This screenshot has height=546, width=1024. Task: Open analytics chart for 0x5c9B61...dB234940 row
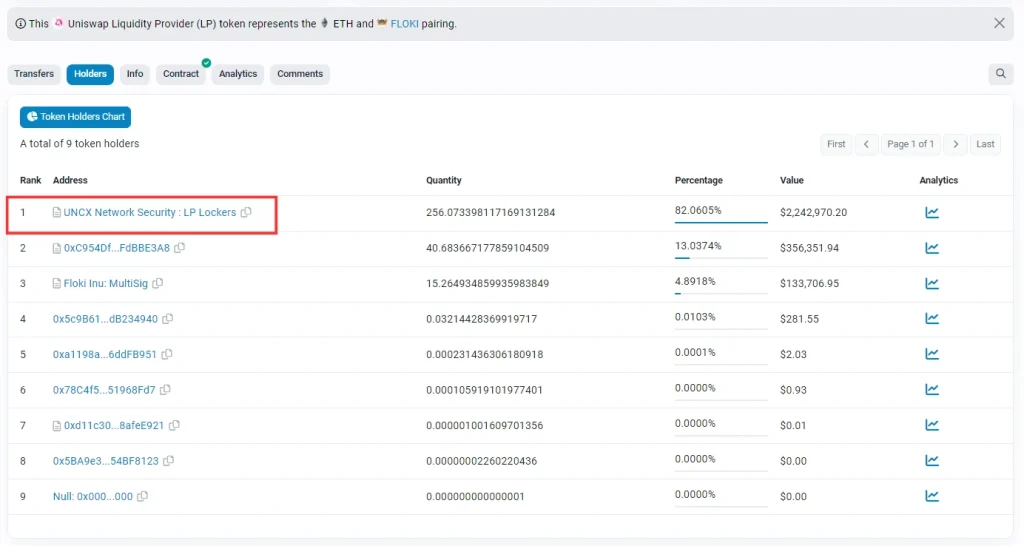pyautogui.click(x=932, y=319)
